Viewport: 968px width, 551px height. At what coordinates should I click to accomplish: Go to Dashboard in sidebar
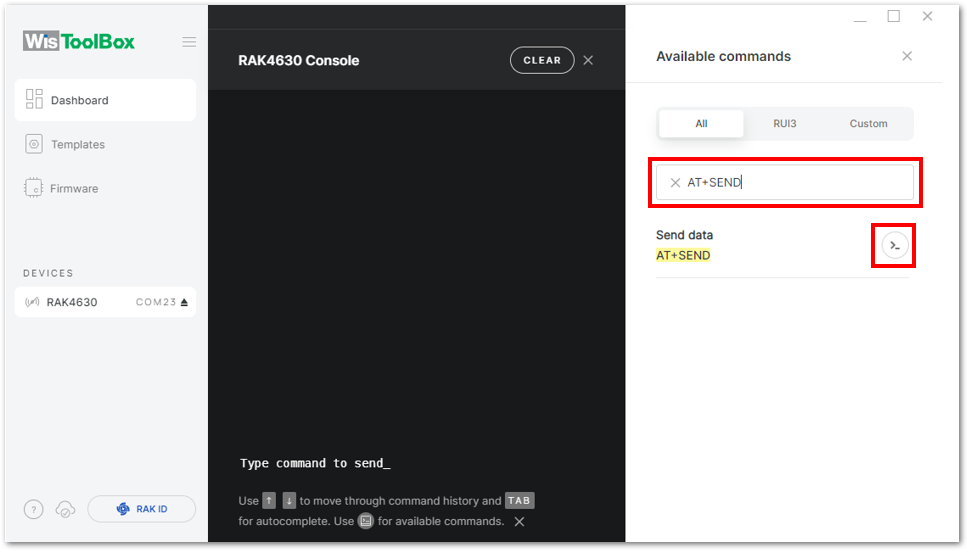coord(105,100)
